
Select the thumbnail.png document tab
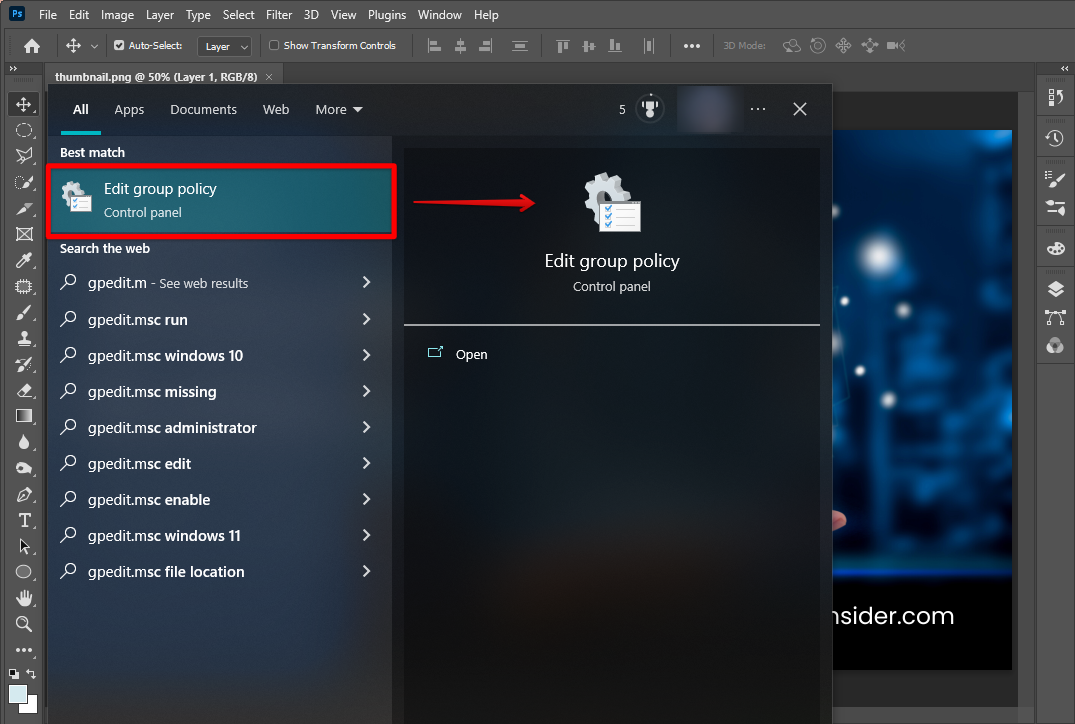click(155, 77)
